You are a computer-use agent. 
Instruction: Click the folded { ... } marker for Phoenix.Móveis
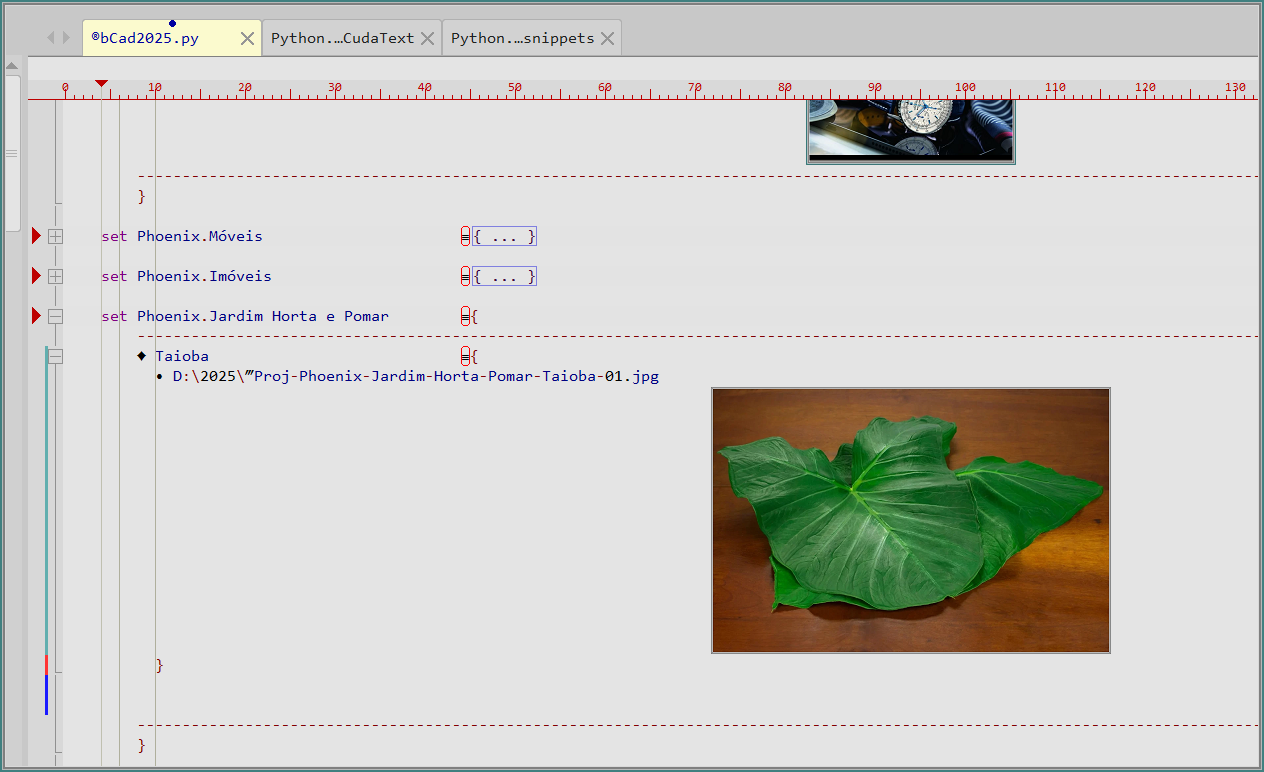pos(504,236)
